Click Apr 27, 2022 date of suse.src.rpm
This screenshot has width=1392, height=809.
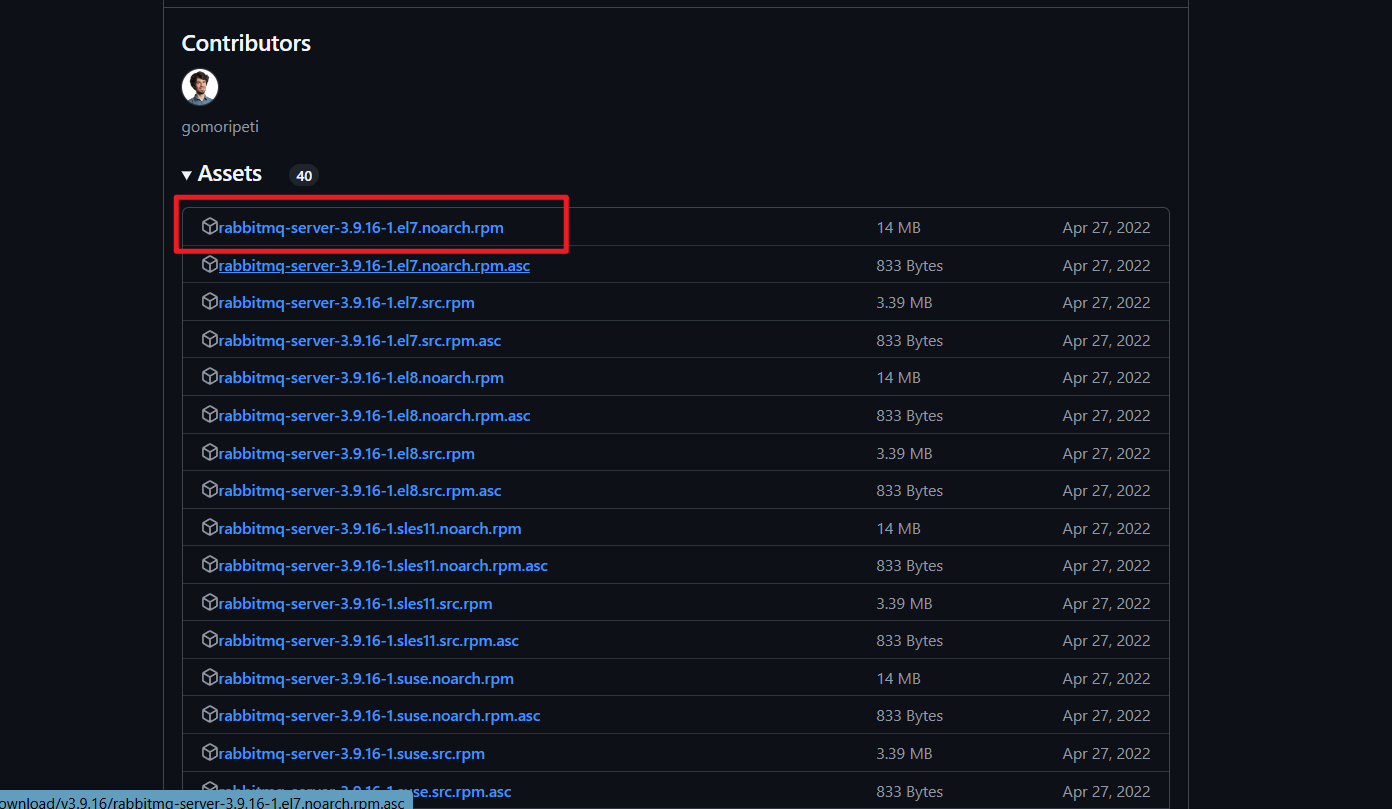(1106, 754)
